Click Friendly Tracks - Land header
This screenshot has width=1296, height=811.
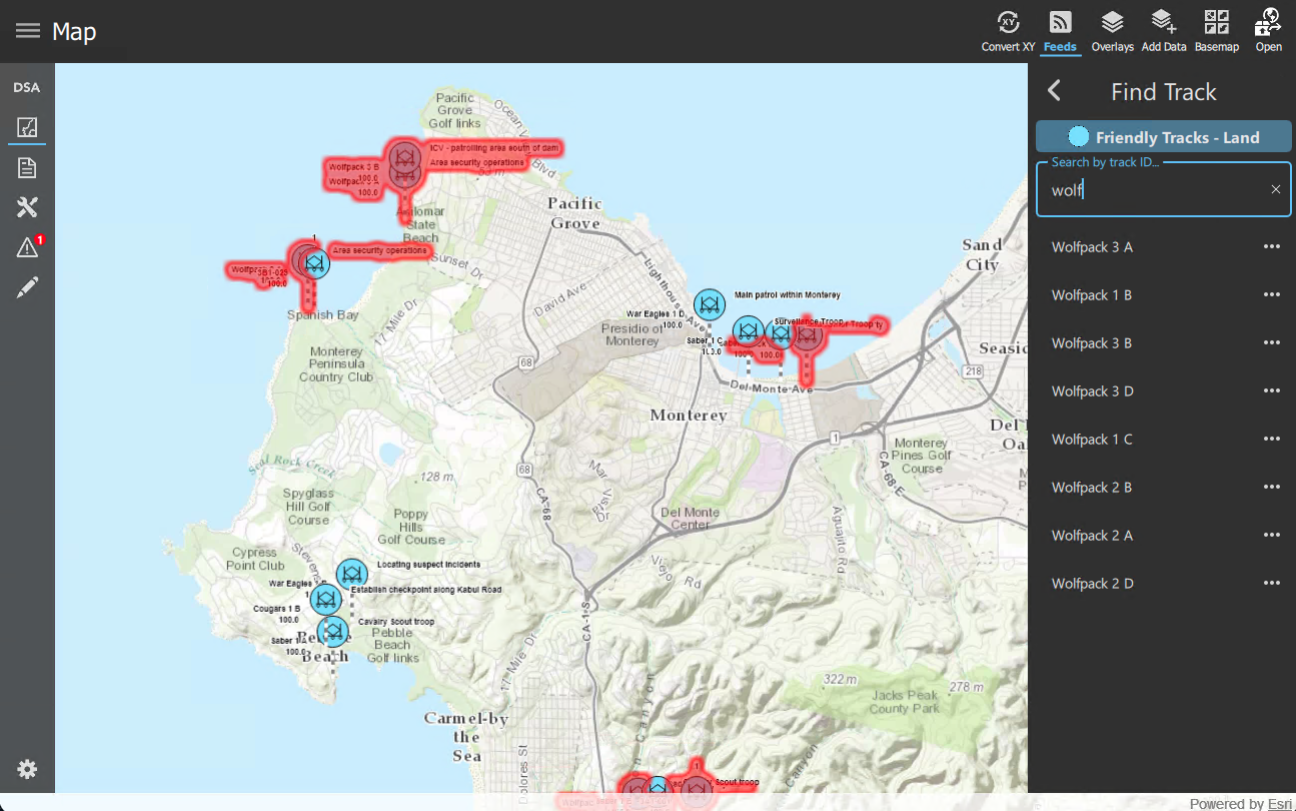(1163, 137)
